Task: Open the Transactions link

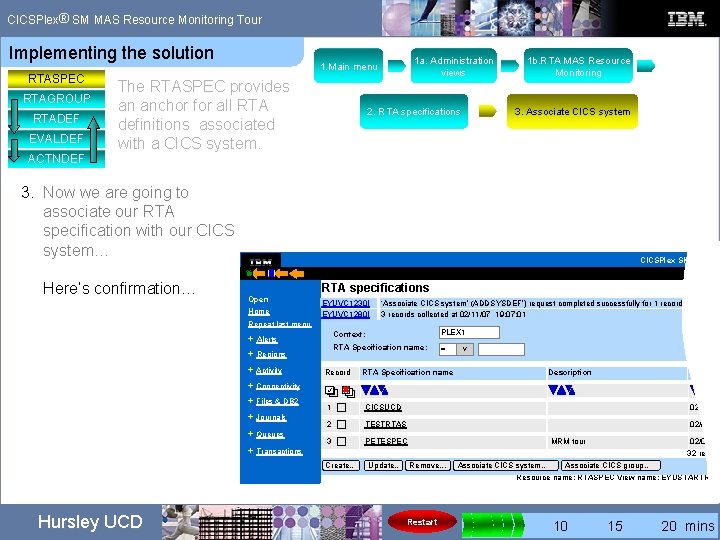Action: (x=279, y=451)
